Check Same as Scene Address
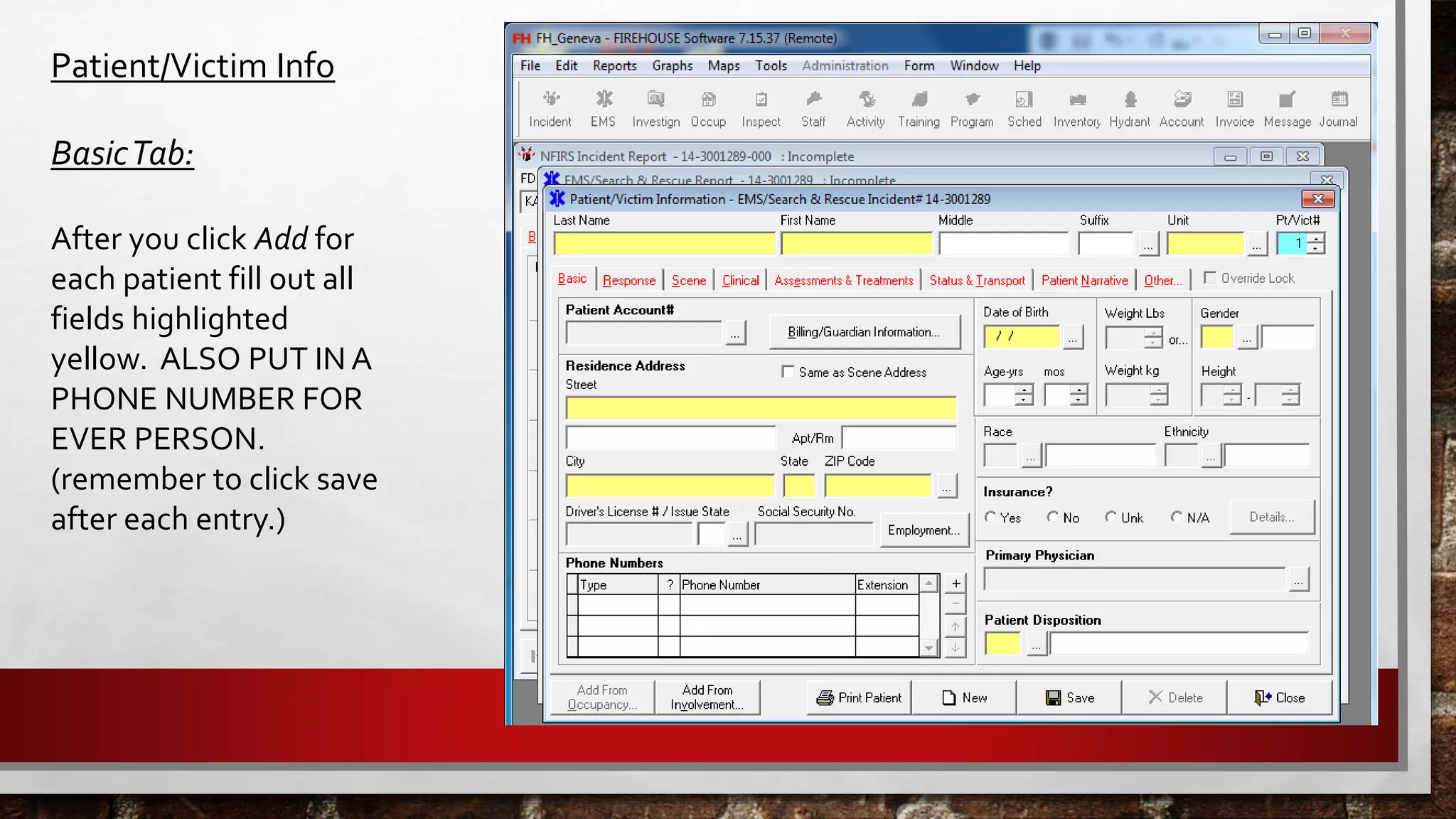Screen dimensions: 1456x819 click(788, 372)
